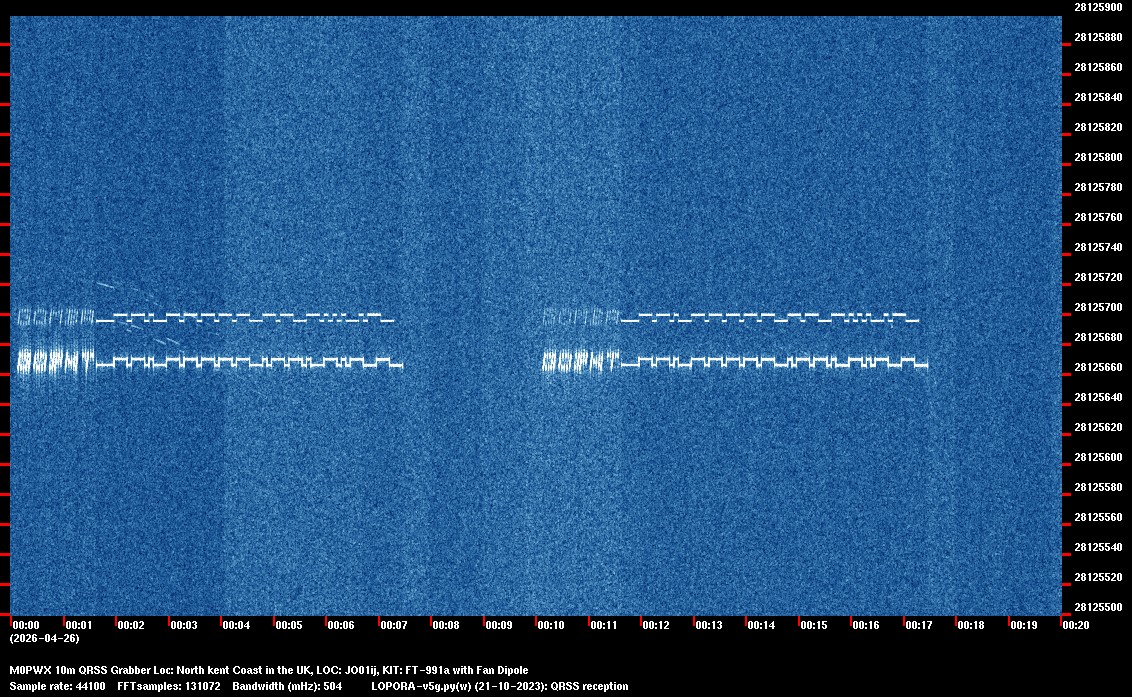
Task: Click the 28125500 frequency label
Action: (1098, 607)
